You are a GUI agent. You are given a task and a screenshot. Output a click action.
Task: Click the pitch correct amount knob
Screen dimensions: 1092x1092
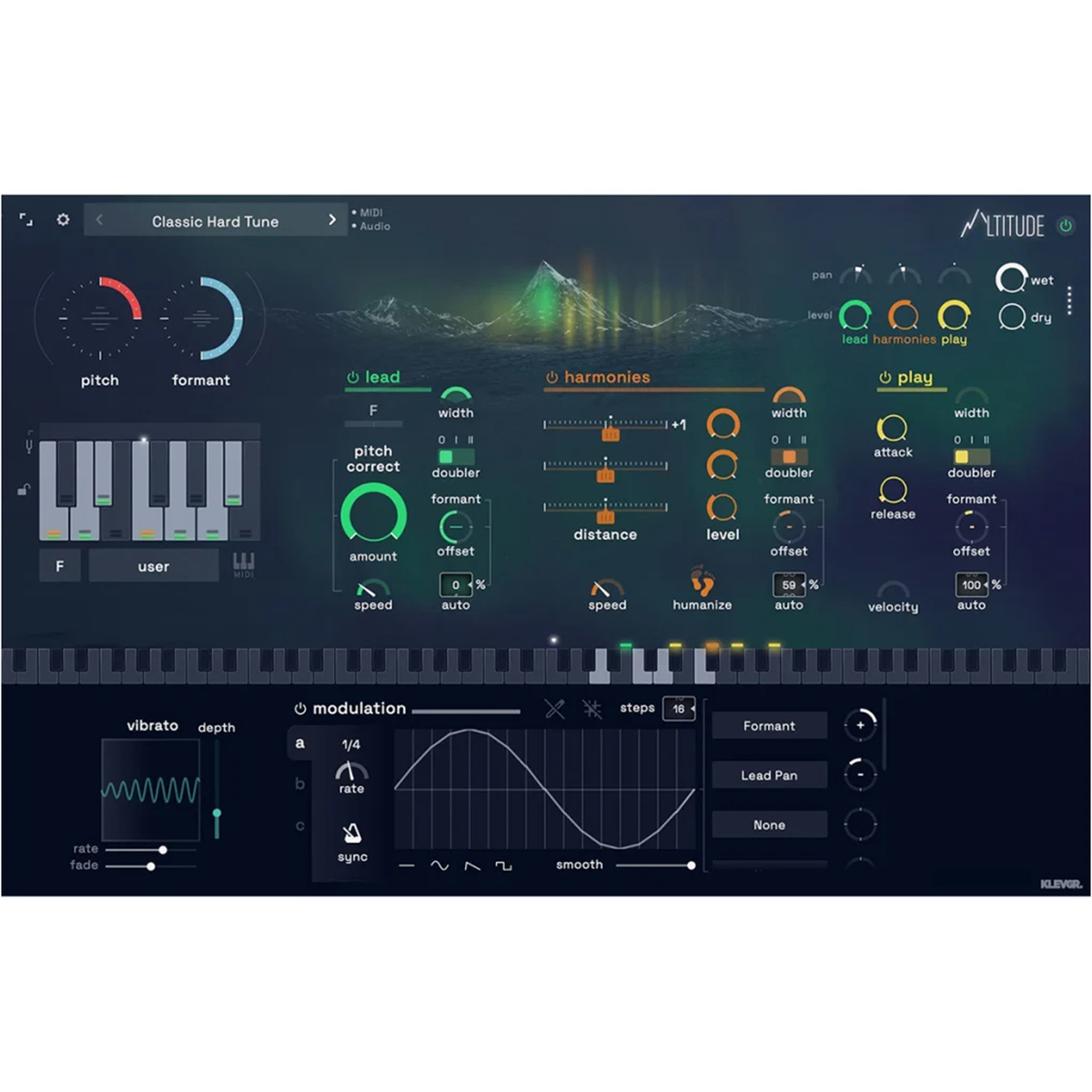click(x=373, y=515)
